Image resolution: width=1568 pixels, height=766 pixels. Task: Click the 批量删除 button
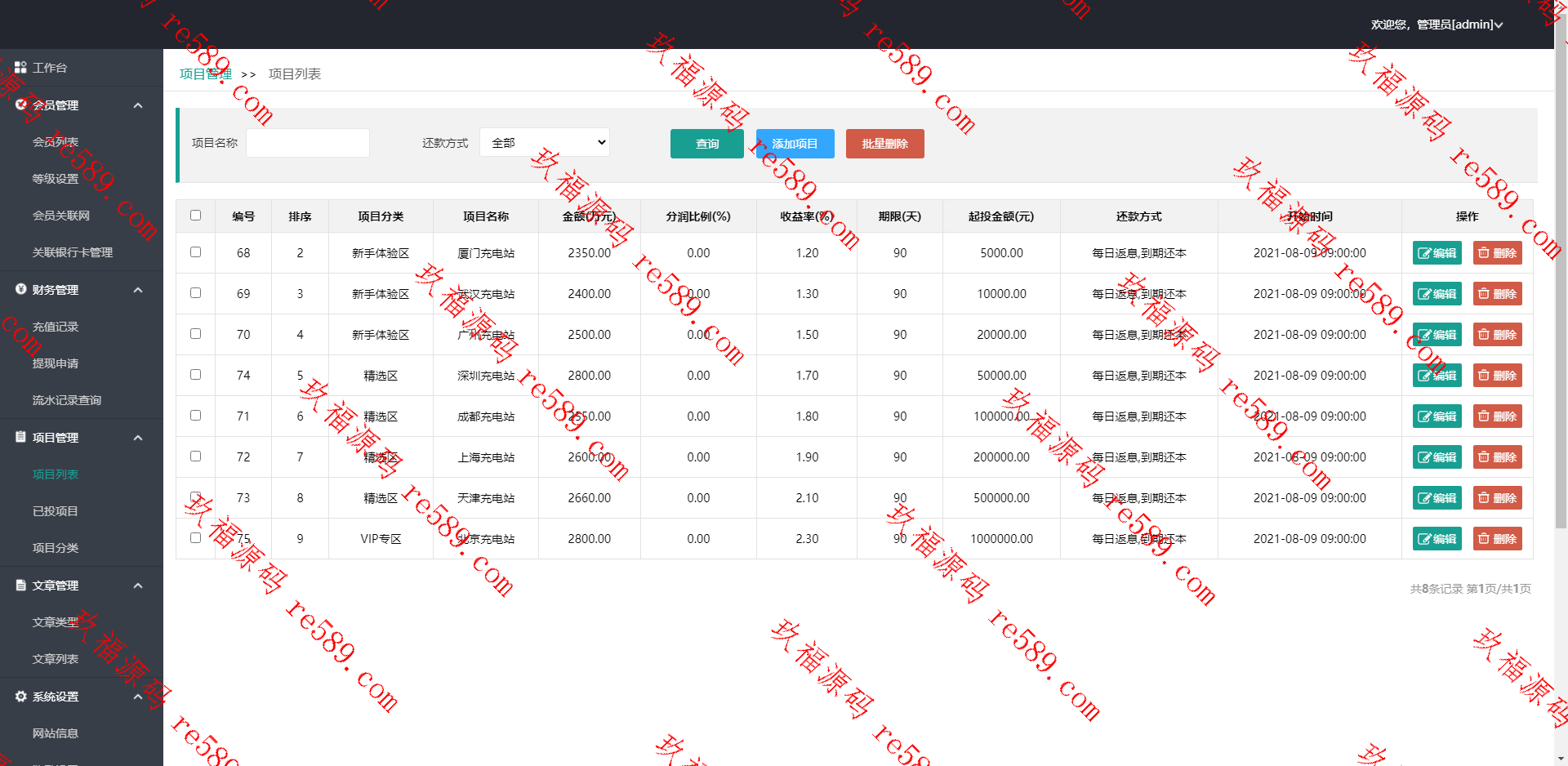click(x=884, y=144)
